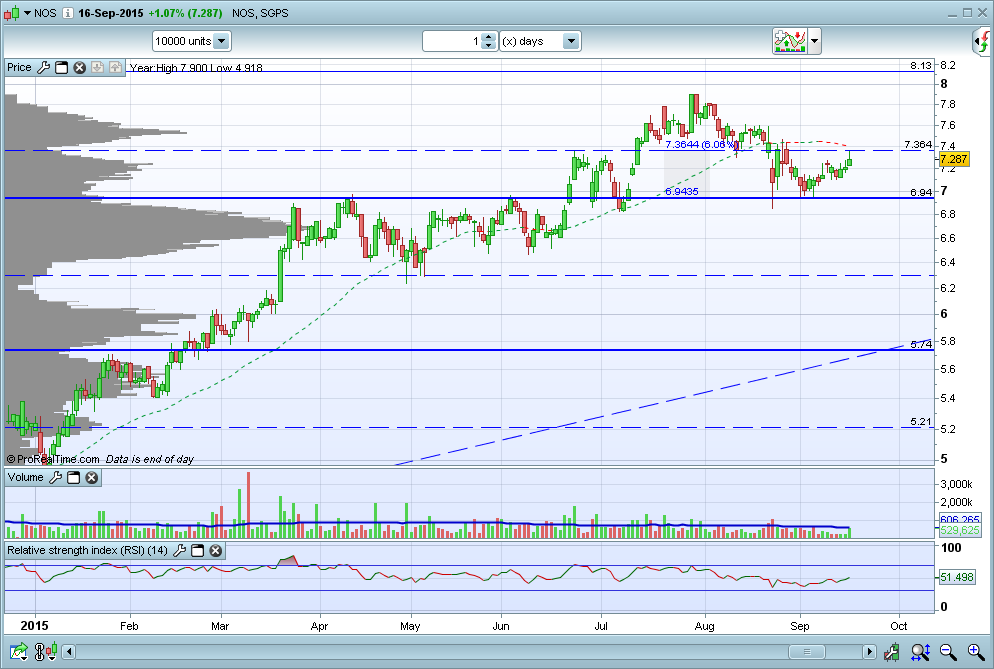Click the chart export/share icon at bottom left
Screen dimensions: 994x669
pos(19,651)
